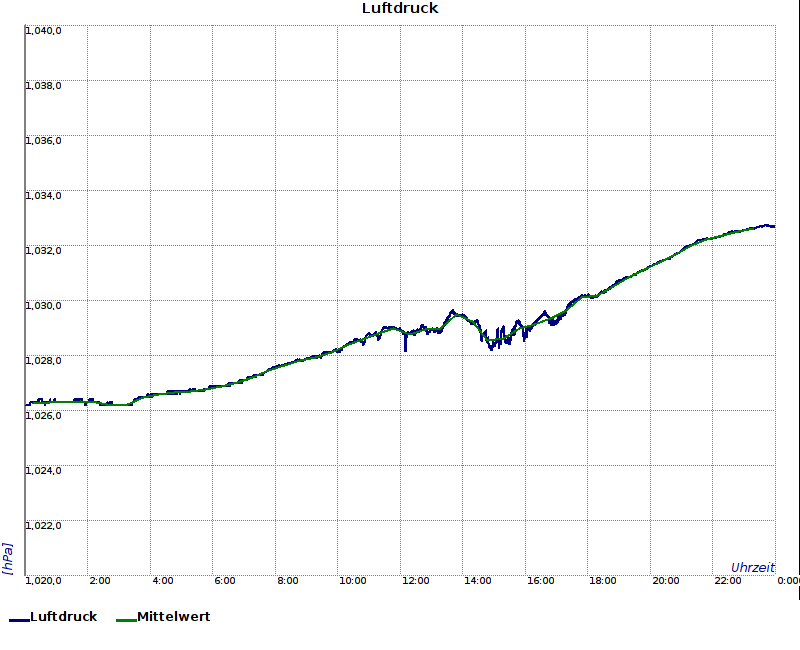Screen dimensions: 800x650
Task: Click the 1,026.0 y-axis value label
Action: coord(44,416)
